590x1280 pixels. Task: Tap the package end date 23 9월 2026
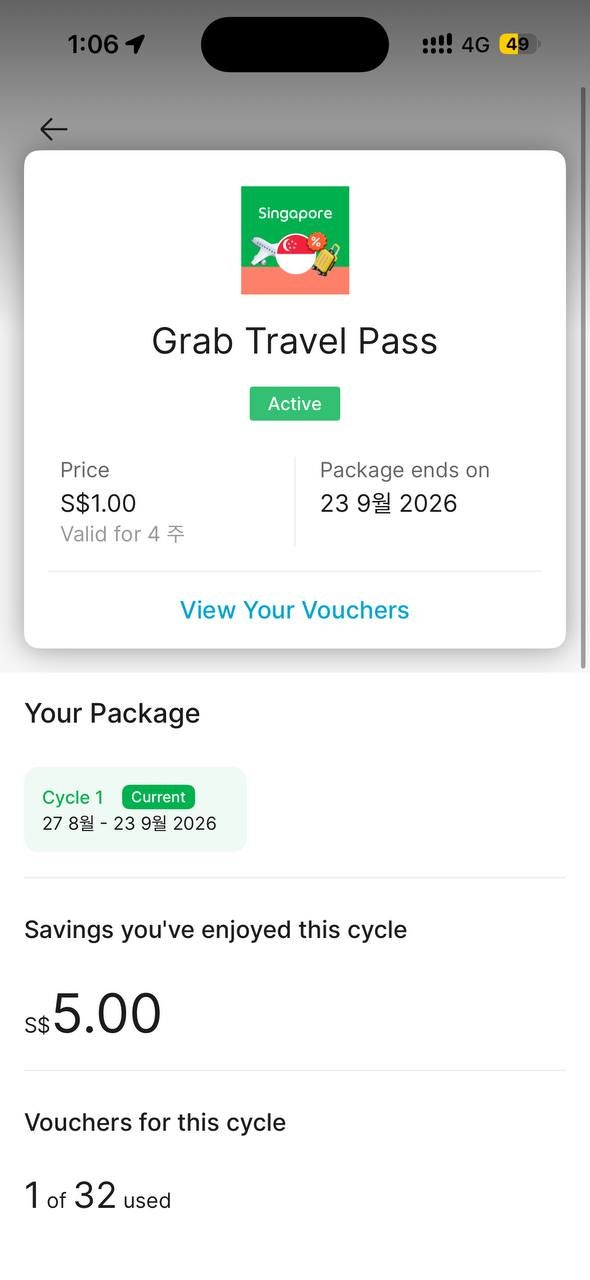click(389, 503)
